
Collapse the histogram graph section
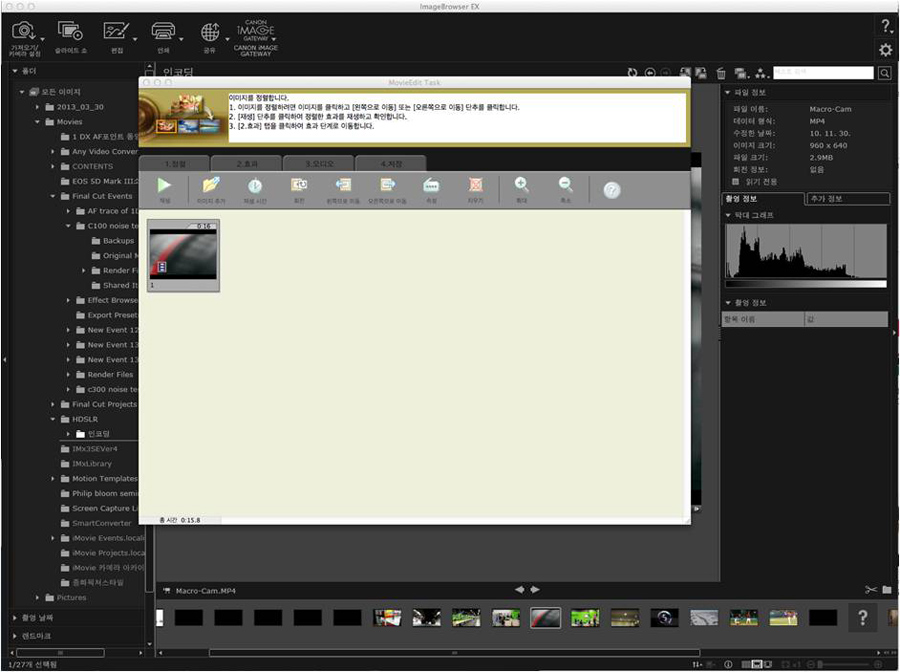click(x=728, y=215)
